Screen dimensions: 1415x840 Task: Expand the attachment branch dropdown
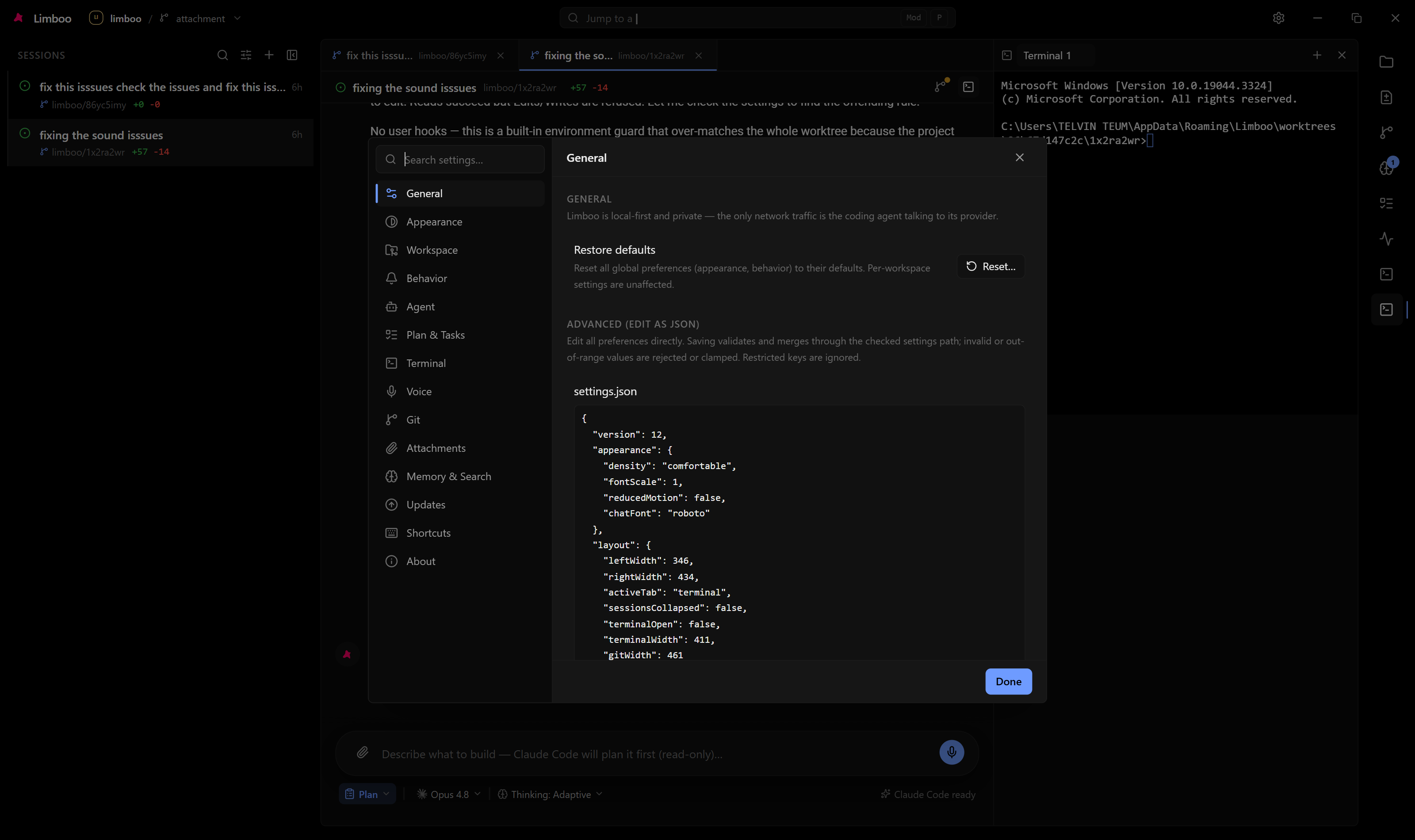[x=201, y=18]
